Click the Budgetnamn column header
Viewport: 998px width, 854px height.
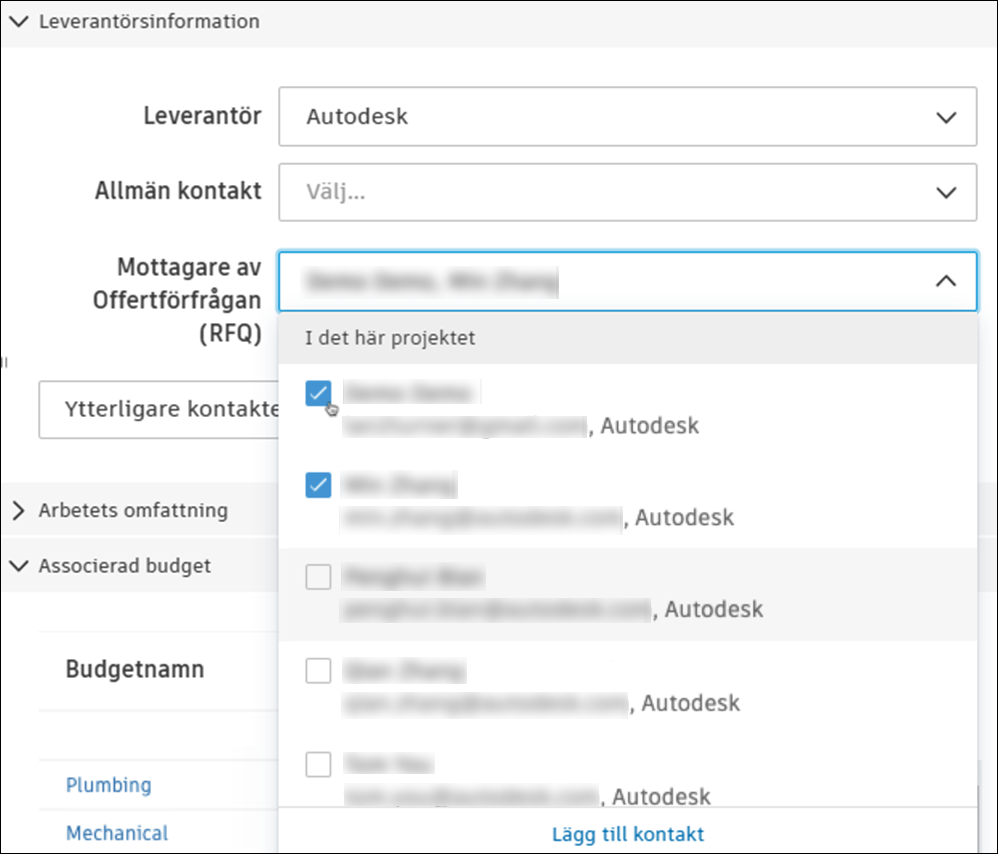(x=134, y=669)
